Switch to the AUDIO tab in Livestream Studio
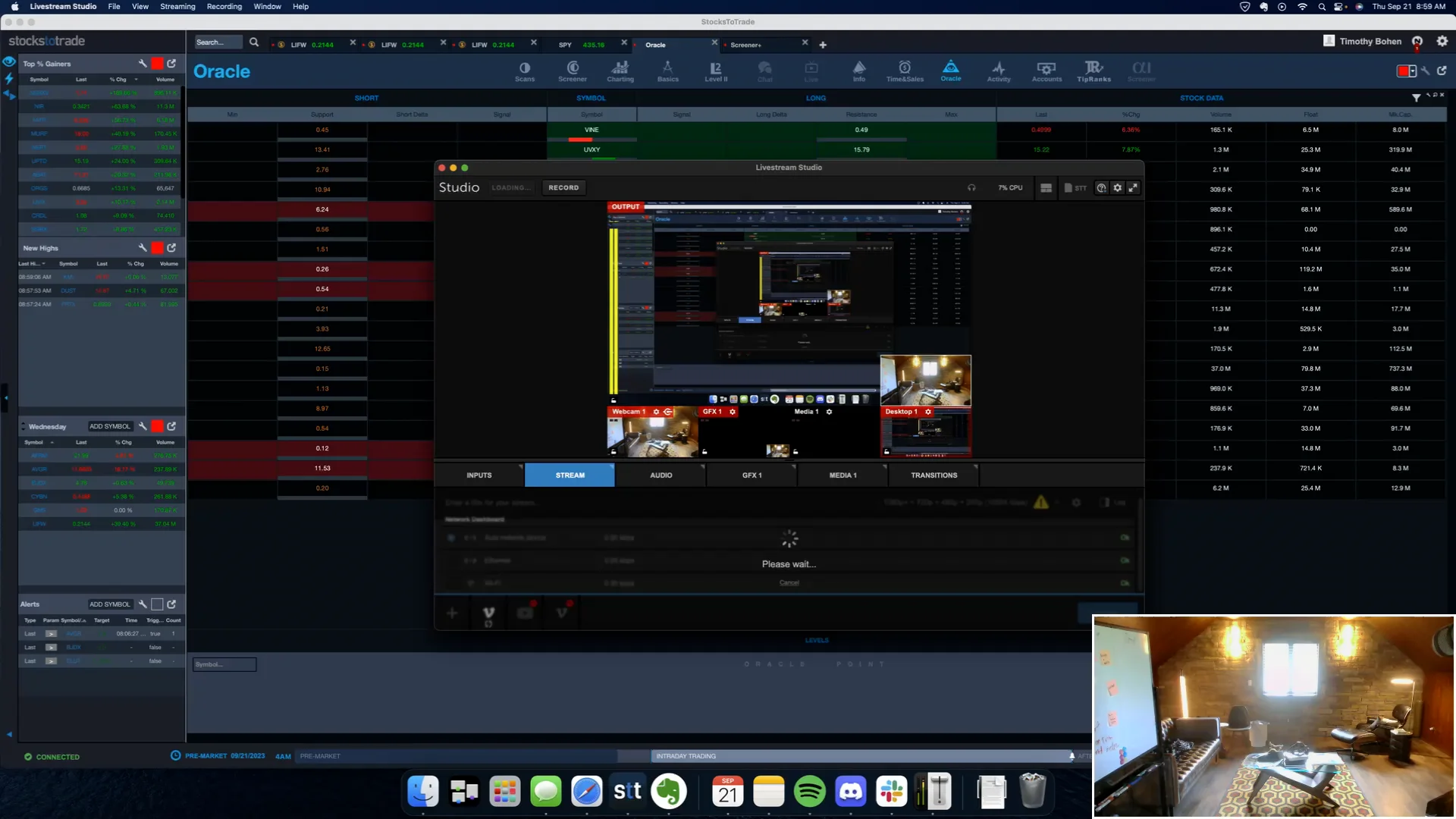The width and height of the screenshot is (1456, 819). point(661,475)
